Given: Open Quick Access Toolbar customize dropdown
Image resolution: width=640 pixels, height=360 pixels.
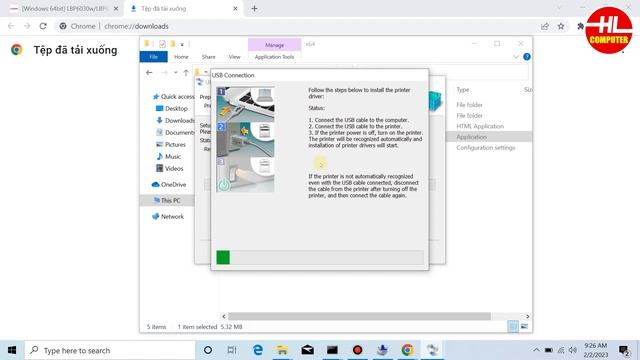Looking at the screenshot, I should pyautogui.click(x=182, y=44).
